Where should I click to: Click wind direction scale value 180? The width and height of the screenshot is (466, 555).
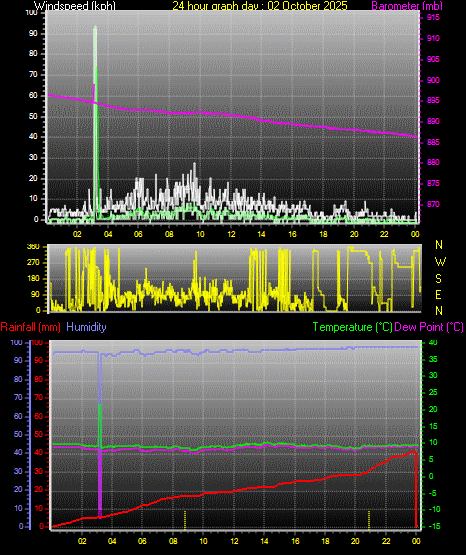pos(33,279)
